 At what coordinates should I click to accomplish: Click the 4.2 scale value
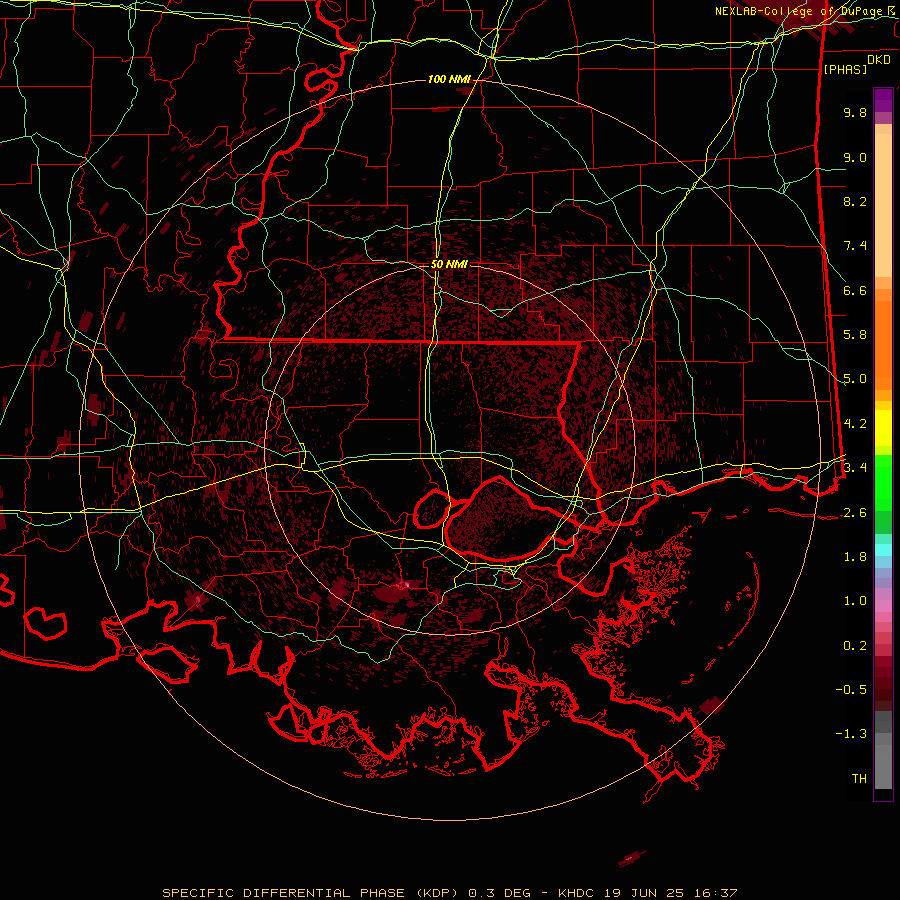(855, 424)
